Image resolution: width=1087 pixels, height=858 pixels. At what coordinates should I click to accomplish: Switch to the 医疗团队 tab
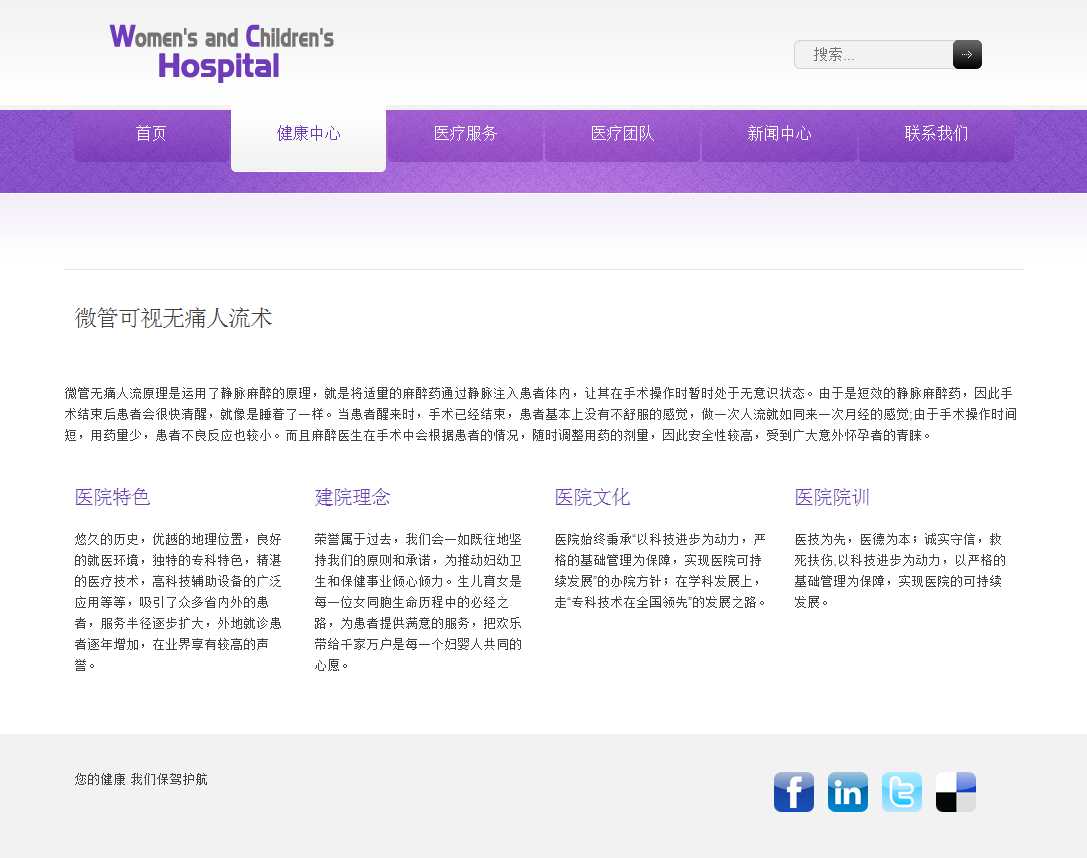pos(622,134)
